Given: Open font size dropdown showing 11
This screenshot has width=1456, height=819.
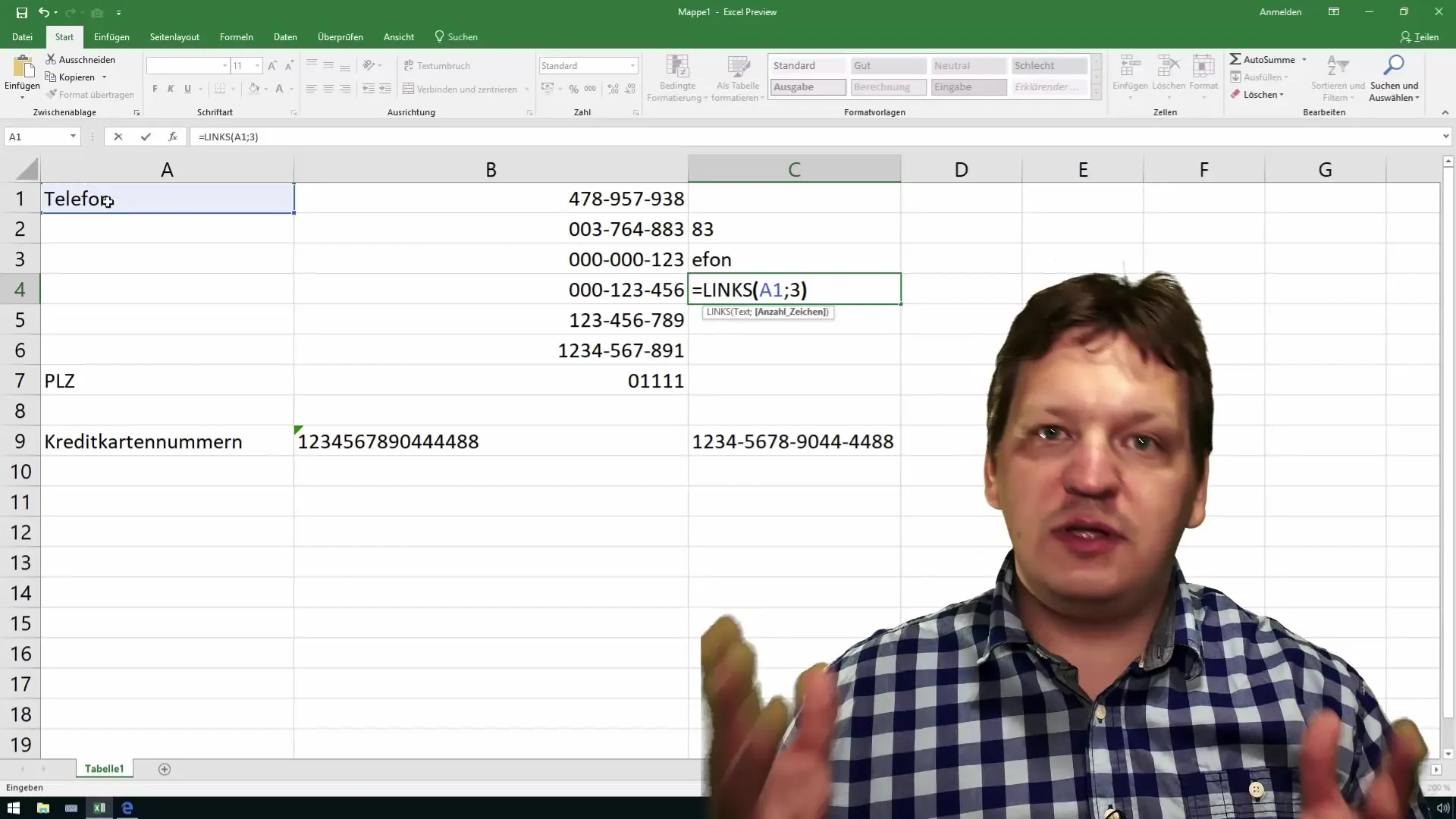Looking at the screenshot, I should click(258, 66).
